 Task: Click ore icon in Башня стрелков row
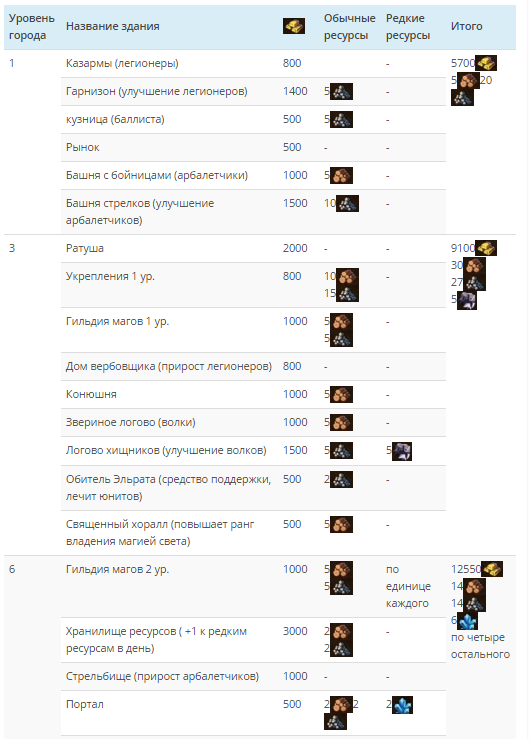point(347,204)
